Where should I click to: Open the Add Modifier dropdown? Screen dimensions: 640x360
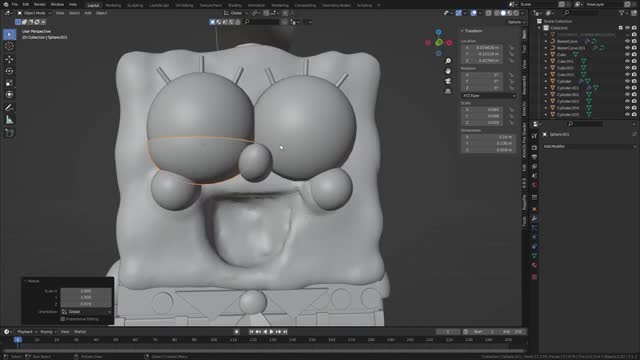point(589,146)
